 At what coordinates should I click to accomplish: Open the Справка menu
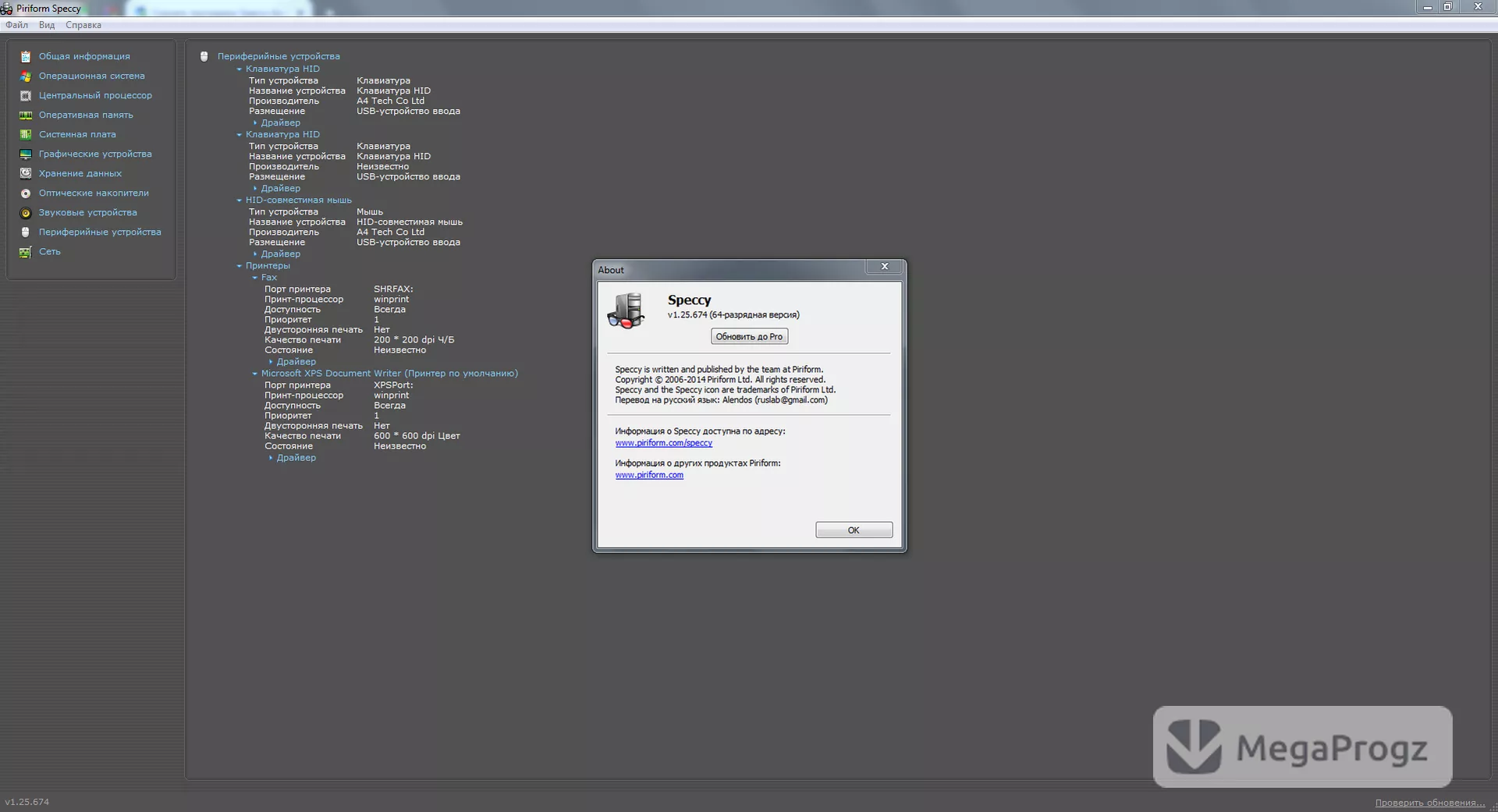click(83, 25)
